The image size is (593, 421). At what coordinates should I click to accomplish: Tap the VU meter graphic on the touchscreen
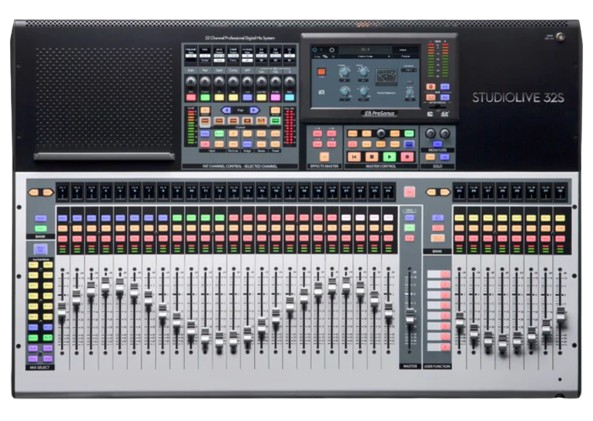coord(386,77)
